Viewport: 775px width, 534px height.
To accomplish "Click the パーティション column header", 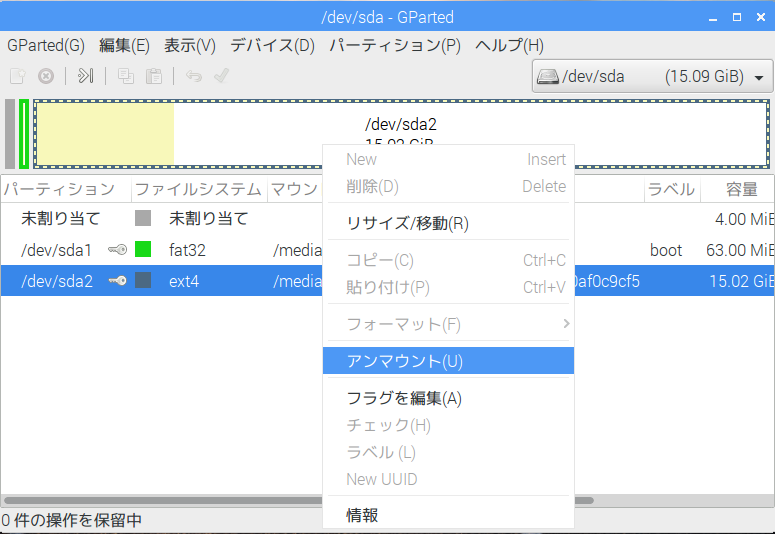I will coord(66,189).
